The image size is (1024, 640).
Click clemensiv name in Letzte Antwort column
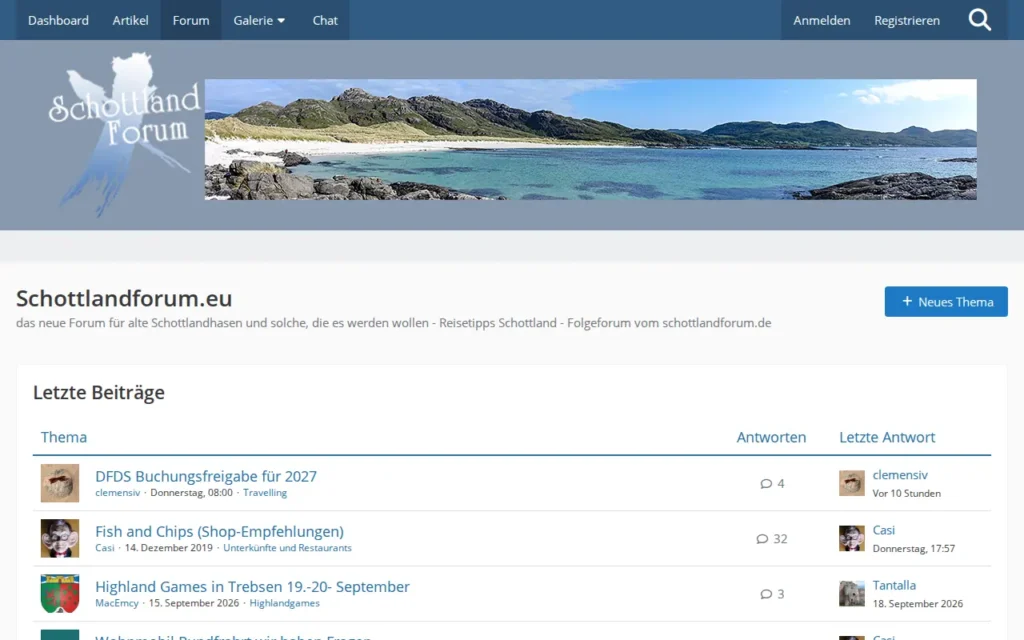(900, 475)
